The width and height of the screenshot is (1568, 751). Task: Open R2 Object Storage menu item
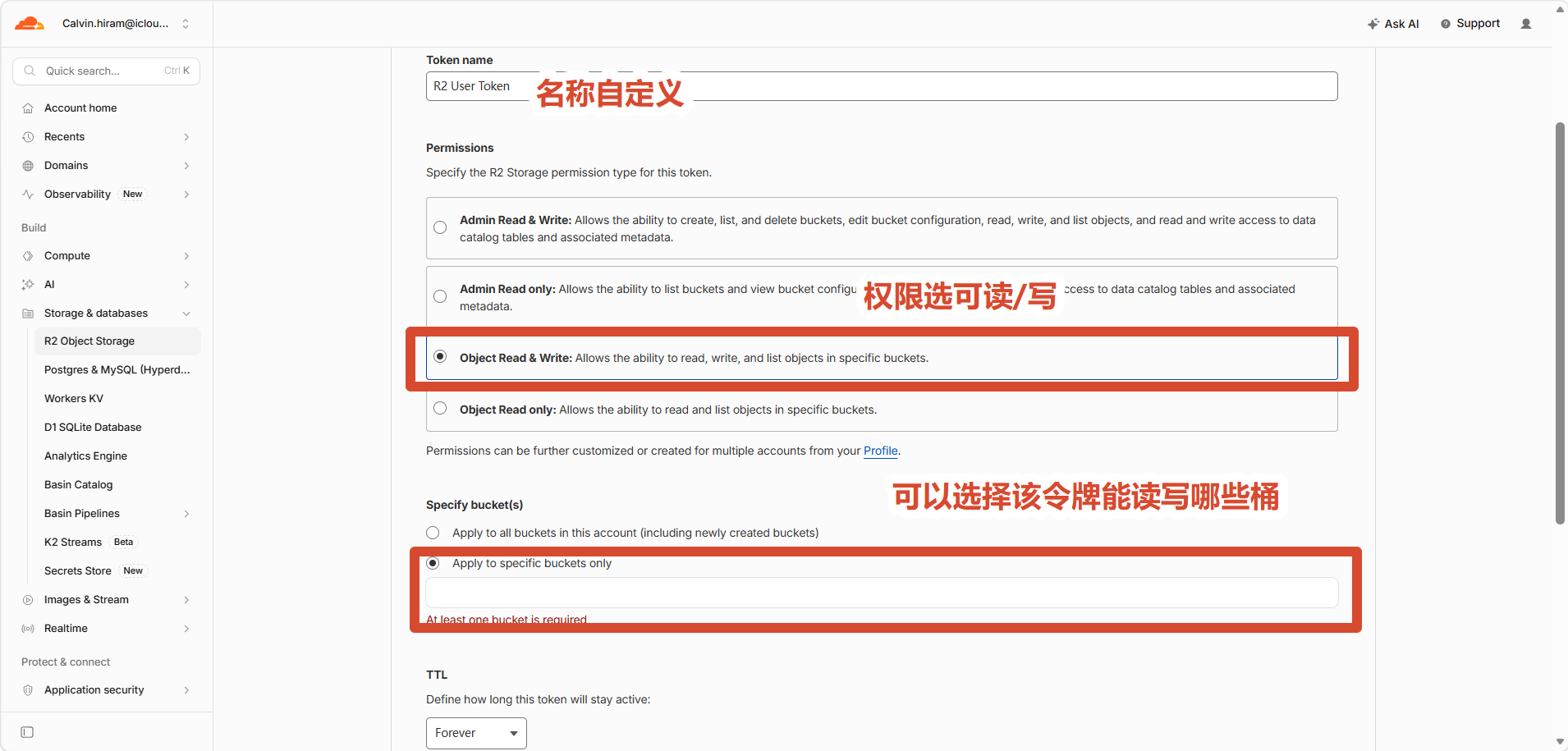(x=117, y=341)
